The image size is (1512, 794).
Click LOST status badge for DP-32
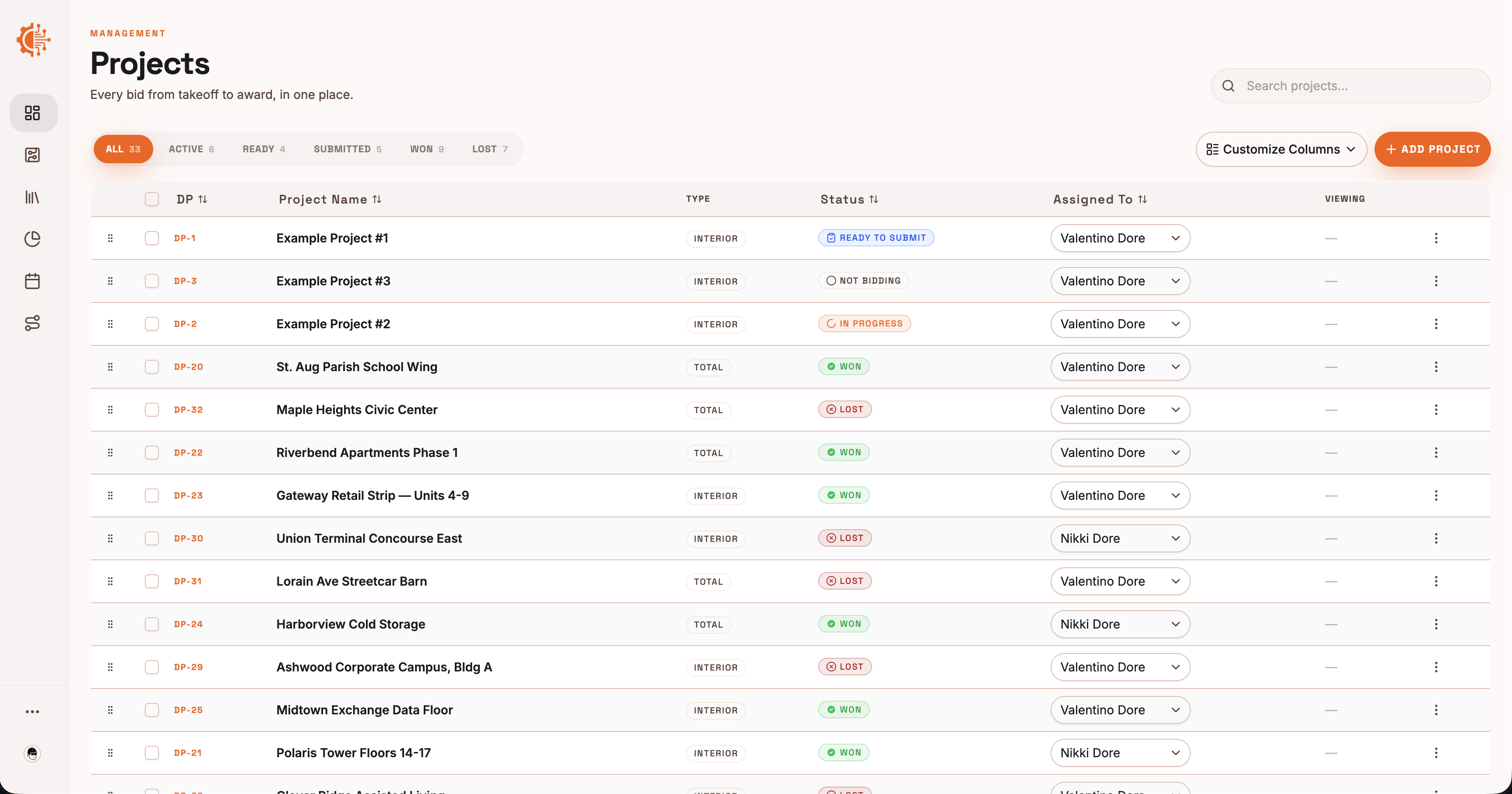pyautogui.click(x=844, y=409)
